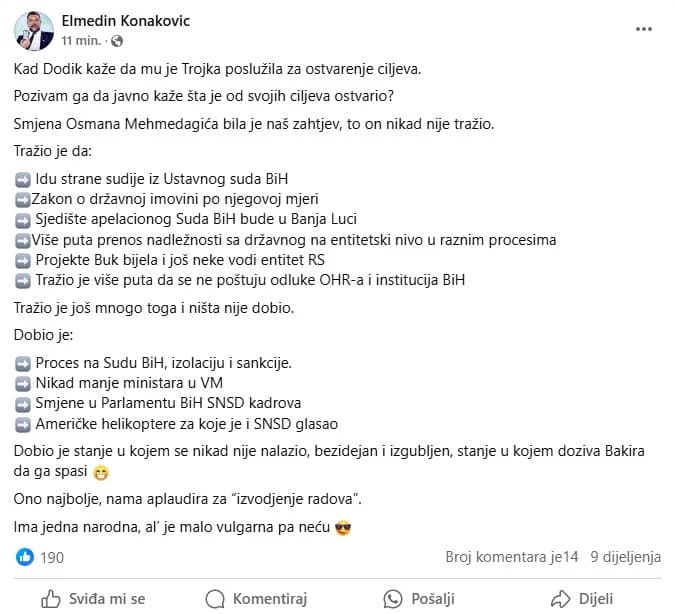This screenshot has height=614, width=675.
Task: View the 9 dijeljenja shares list
Action: coord(625,557)
